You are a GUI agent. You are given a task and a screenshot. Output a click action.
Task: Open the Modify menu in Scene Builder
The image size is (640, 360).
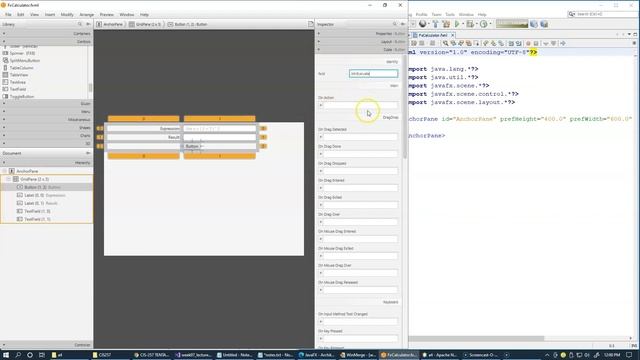point(67,15)
